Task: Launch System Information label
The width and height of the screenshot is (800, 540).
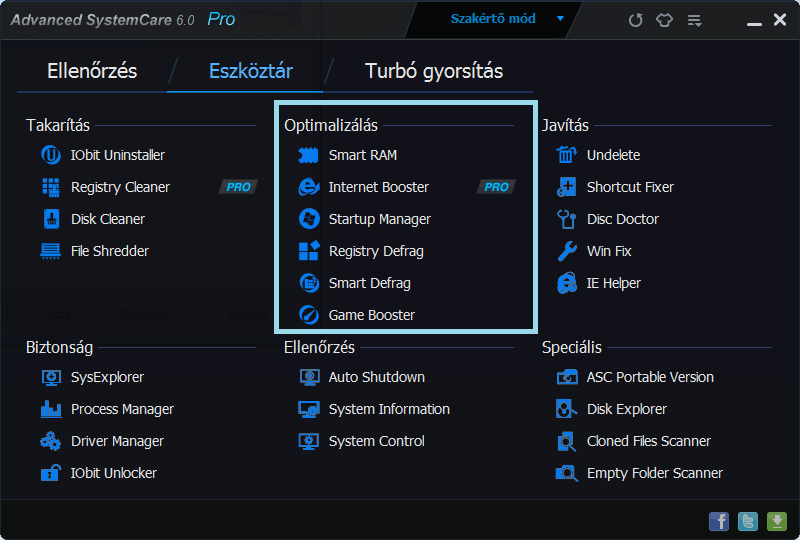Action: click(389, 409)
